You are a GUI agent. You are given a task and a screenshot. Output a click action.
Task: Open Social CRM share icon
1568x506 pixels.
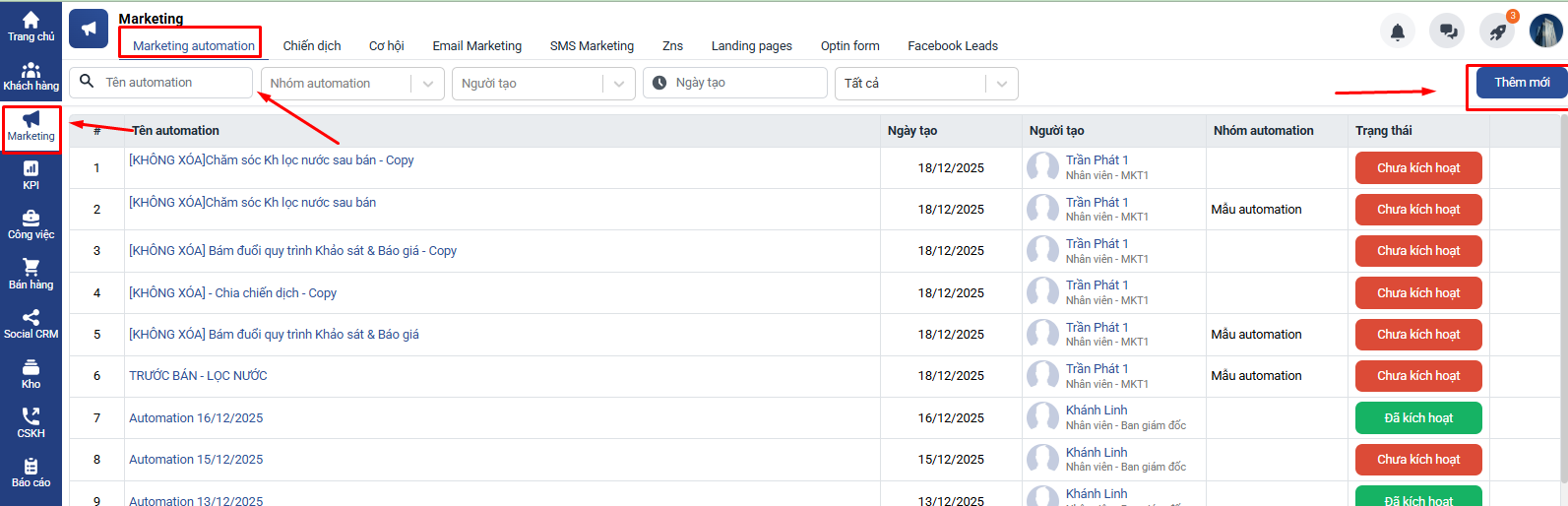pos(31,324)
